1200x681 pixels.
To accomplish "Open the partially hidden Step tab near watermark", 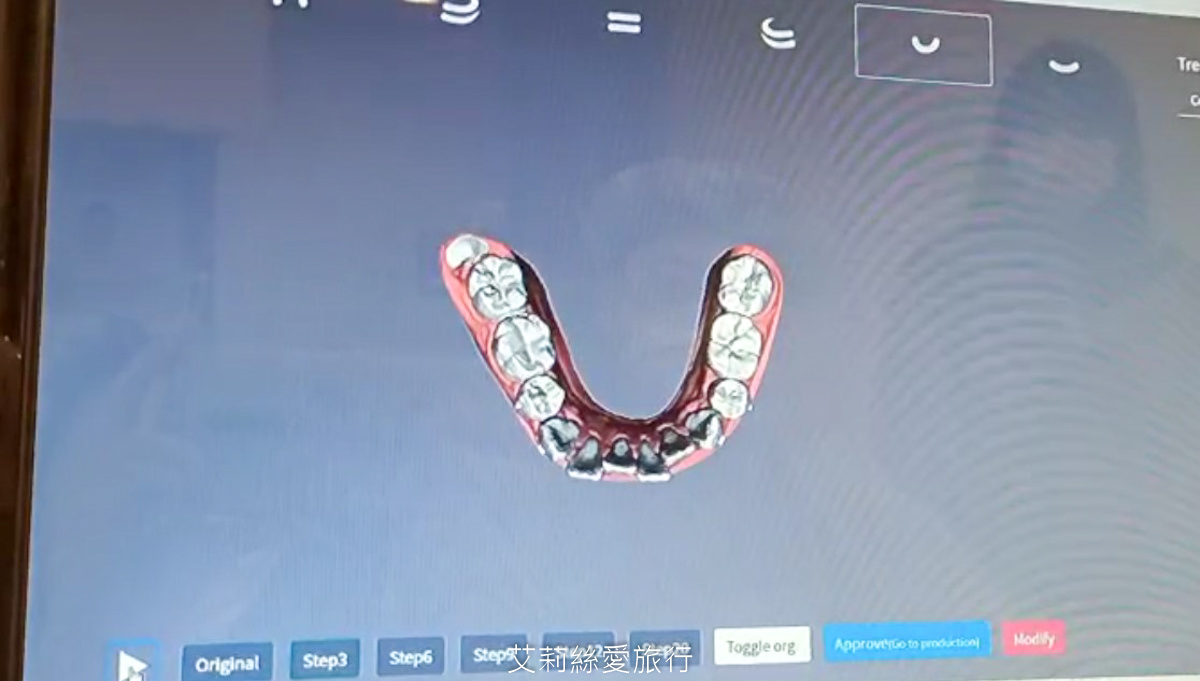I will tap(494, 656).
